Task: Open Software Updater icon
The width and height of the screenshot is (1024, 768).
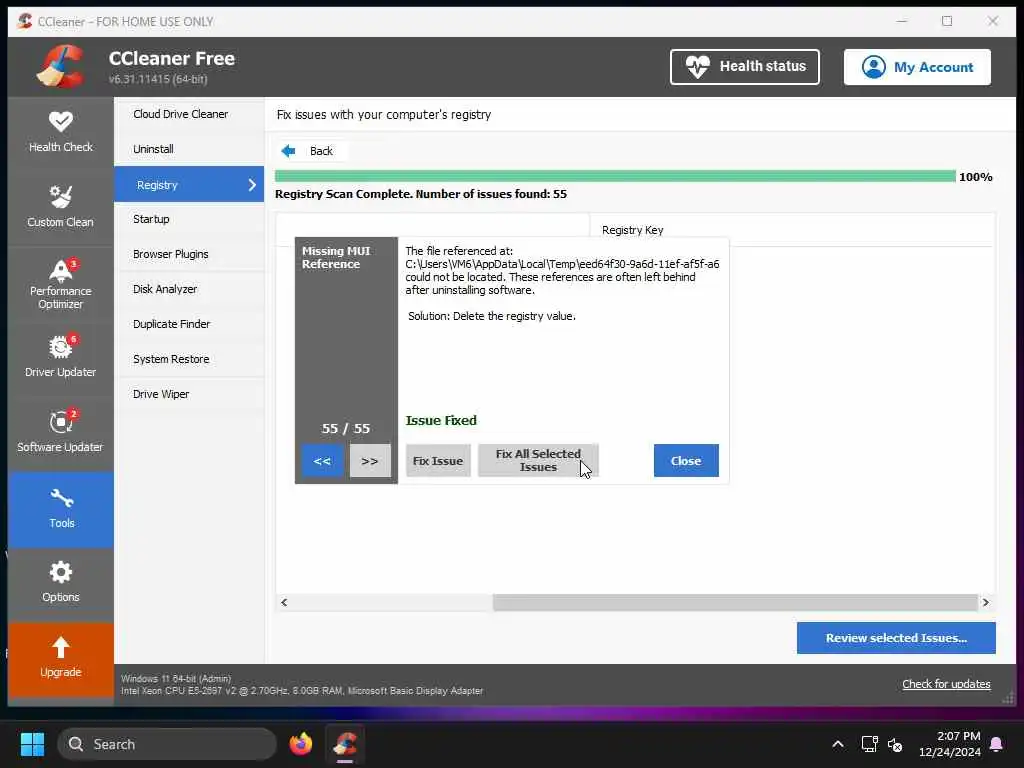Action: coord(61,421)
